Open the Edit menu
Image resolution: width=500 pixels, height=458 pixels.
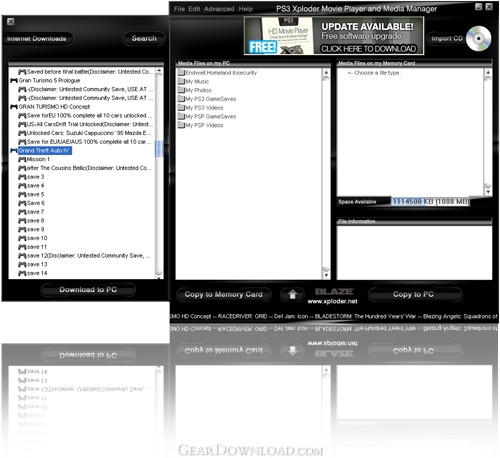point(194,9)
